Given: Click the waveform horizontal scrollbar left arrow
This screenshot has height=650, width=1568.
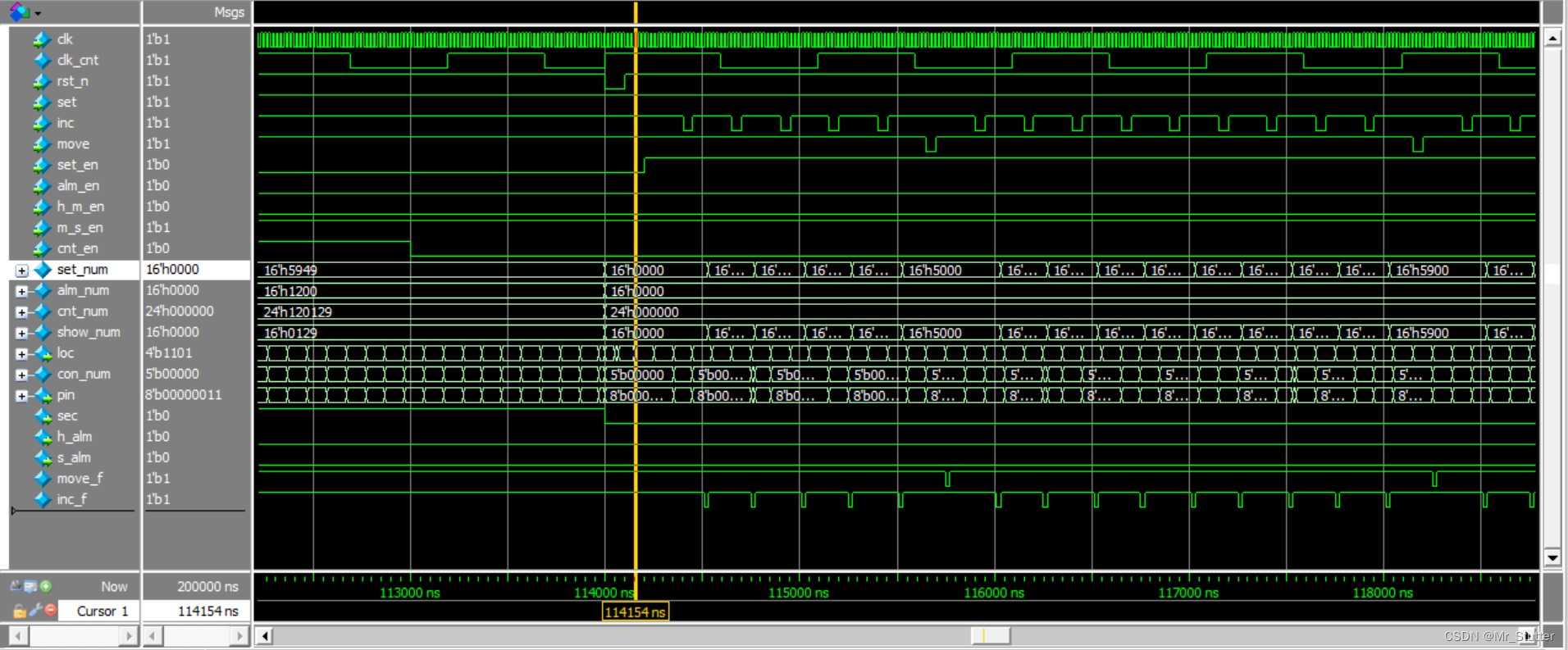Looking at the screenshot, I should click(x=264, y=635).
